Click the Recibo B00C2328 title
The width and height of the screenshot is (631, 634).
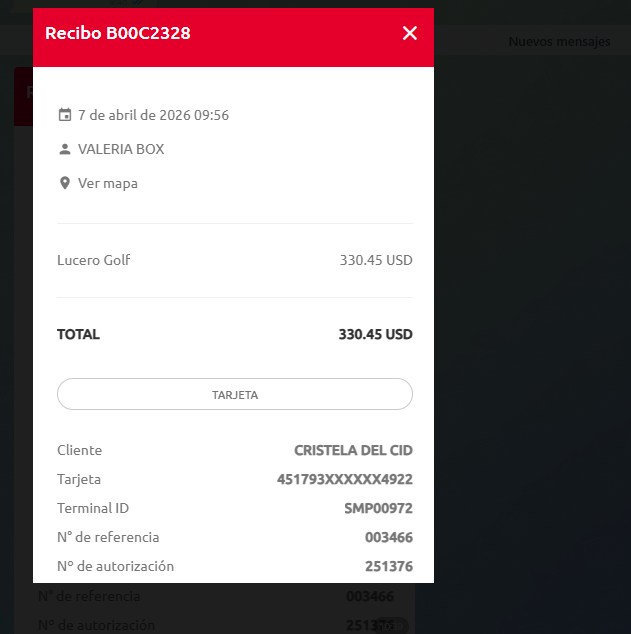click(118, 33)
